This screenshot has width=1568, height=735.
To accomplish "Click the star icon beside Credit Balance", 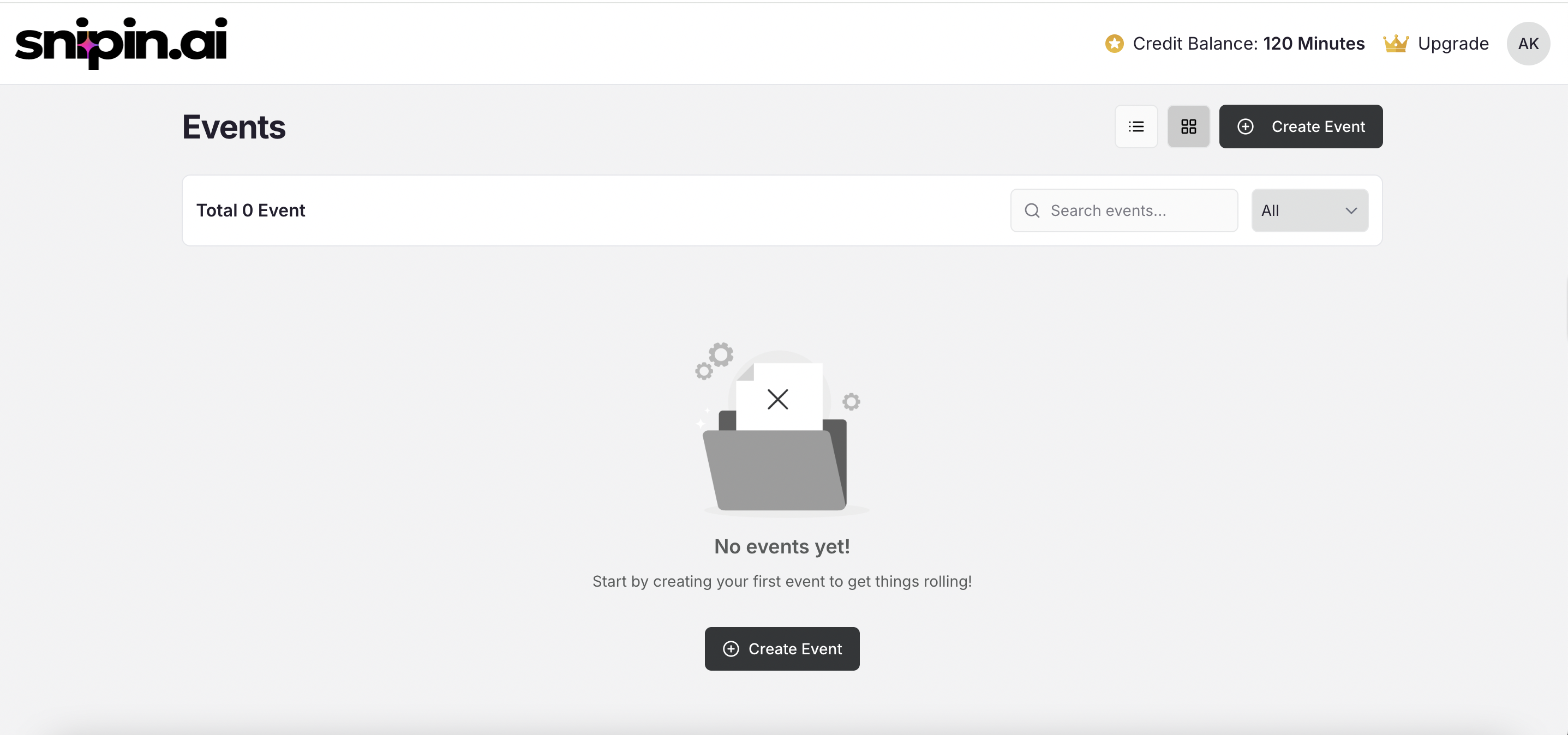I will click(x=1114, y=43).
